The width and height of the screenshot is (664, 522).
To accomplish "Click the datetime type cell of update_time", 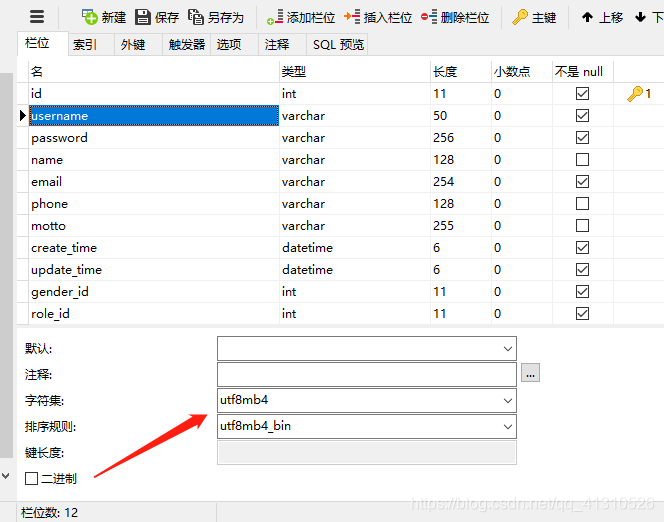I will [x=355, y=270].
